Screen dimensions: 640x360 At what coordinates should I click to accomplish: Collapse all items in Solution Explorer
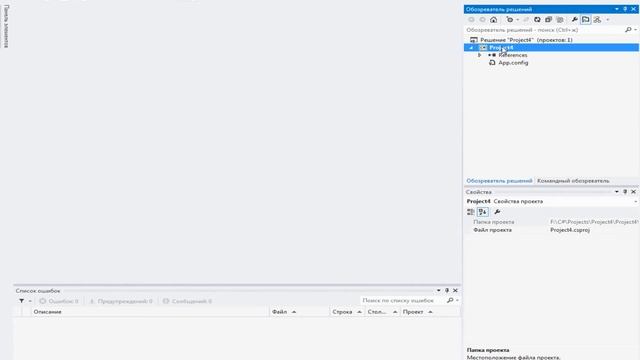[x=549, y=20]
